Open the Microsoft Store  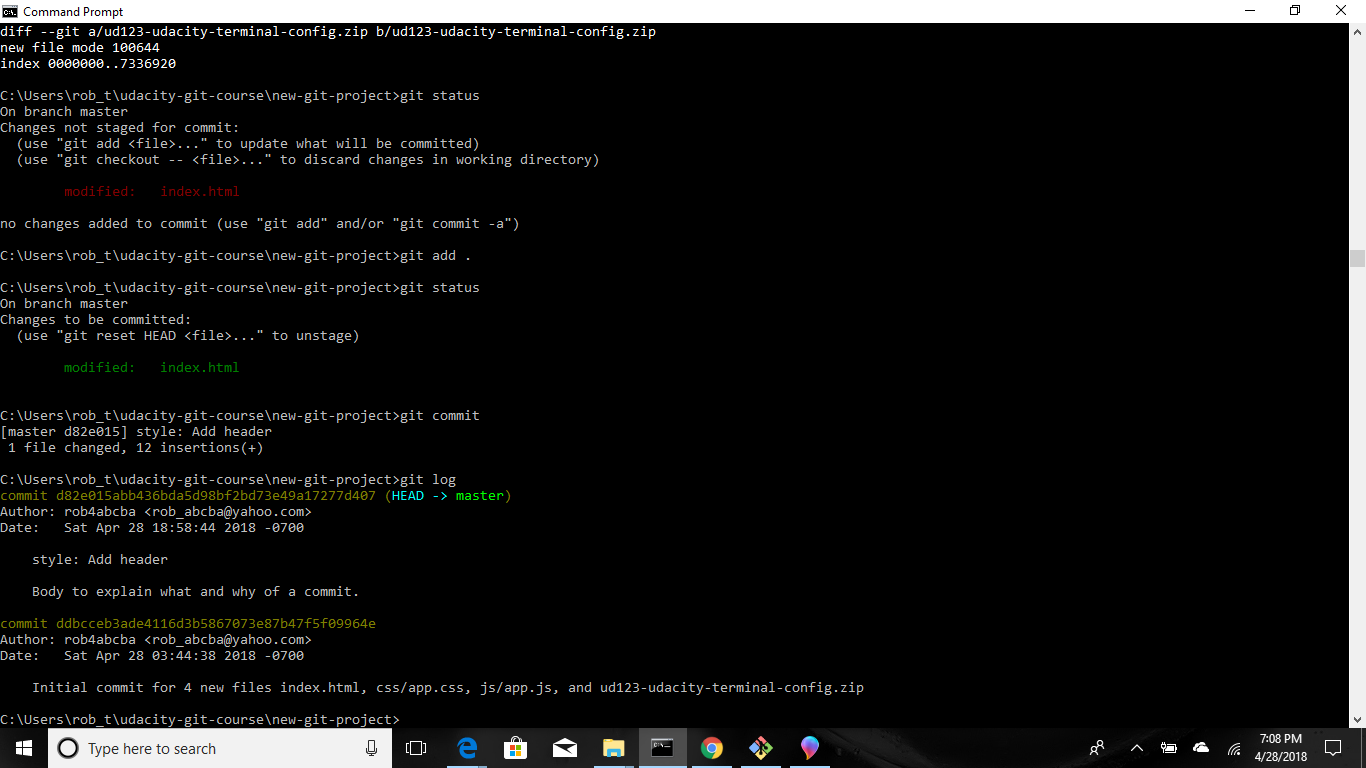tap(515, 747)
